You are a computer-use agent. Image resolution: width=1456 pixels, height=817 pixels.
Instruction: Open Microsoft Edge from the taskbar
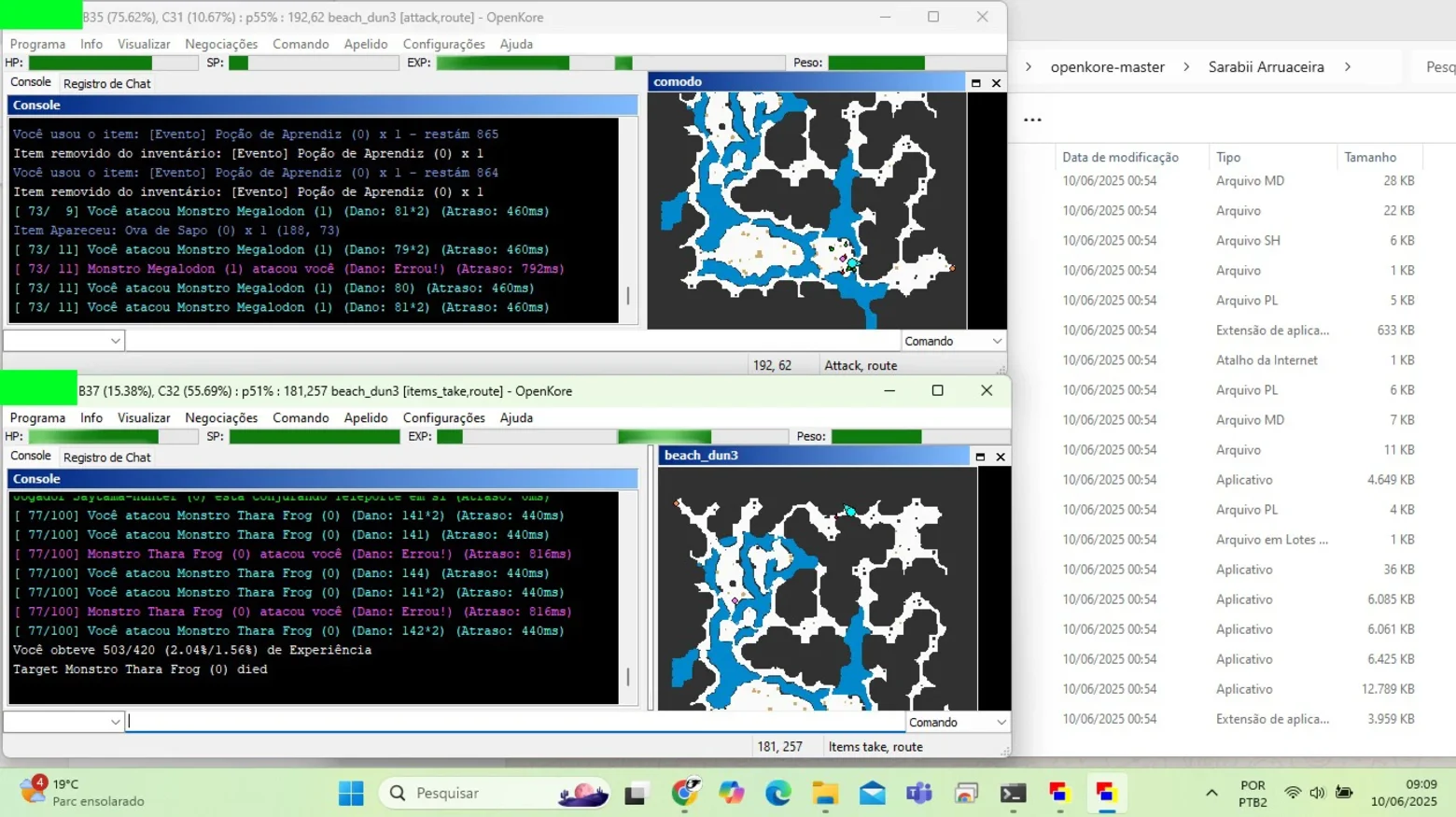(778, 794)
